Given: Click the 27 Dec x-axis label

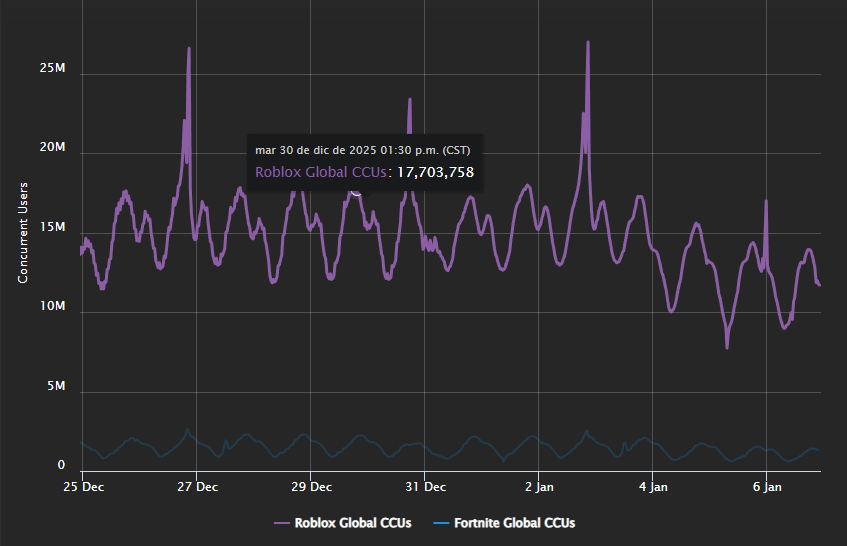Looking at the screenshot, I should (x=197, y=487).
